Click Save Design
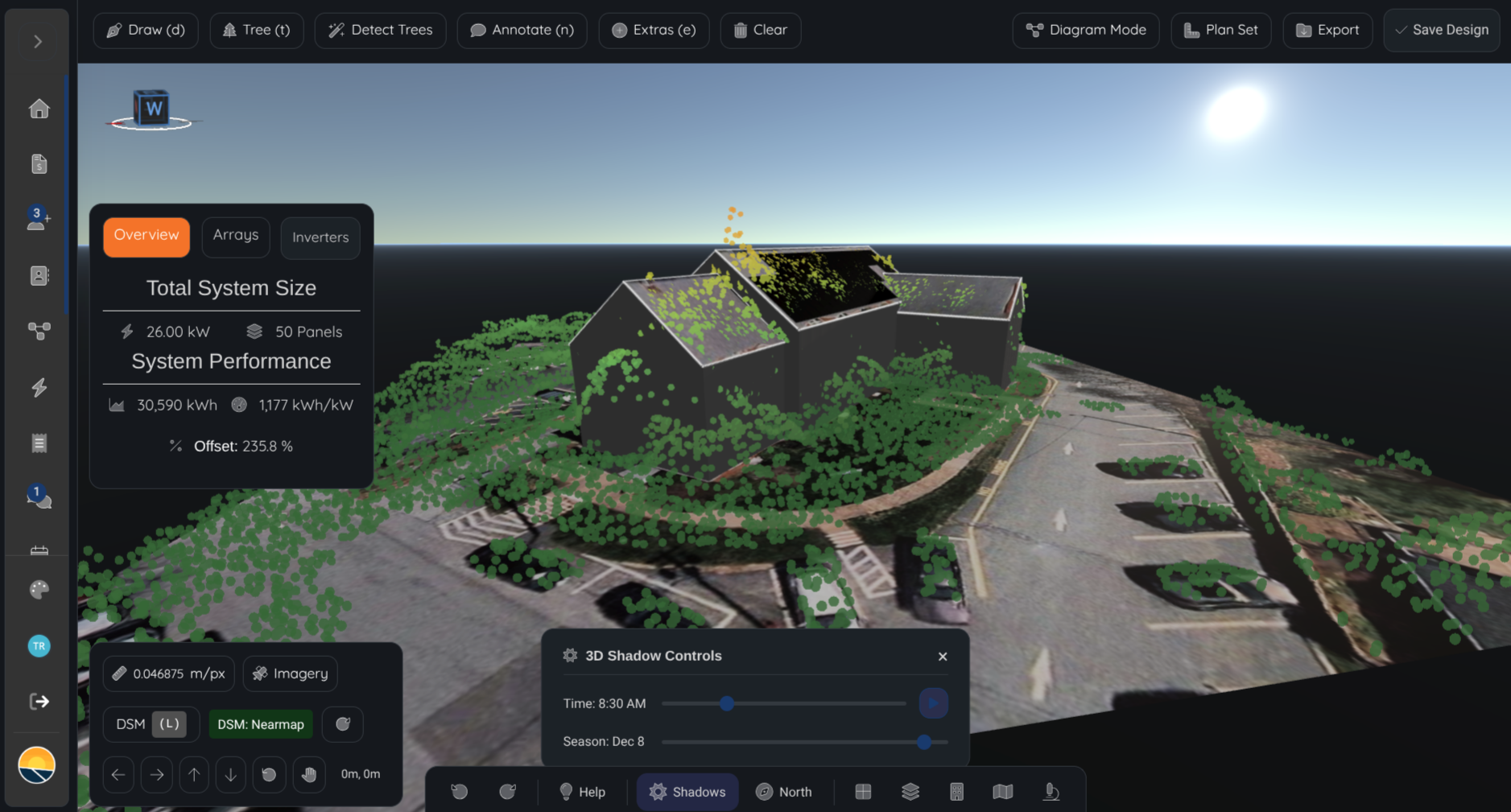Image resolution: width=1511 pixels, height=812 pixels. coord(1441,30)
